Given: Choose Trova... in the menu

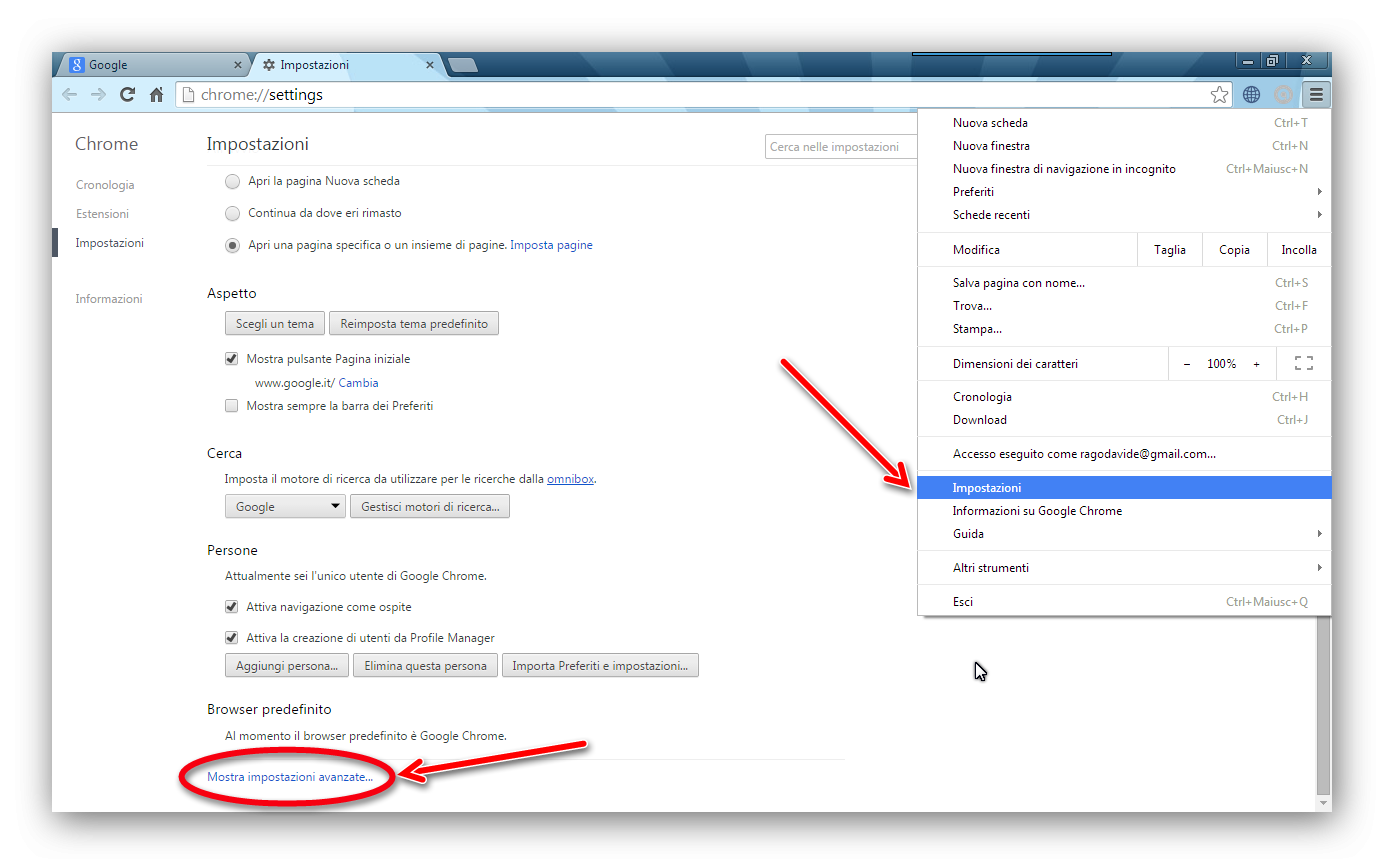Looking at the screenshot, I should point(1124,306).
